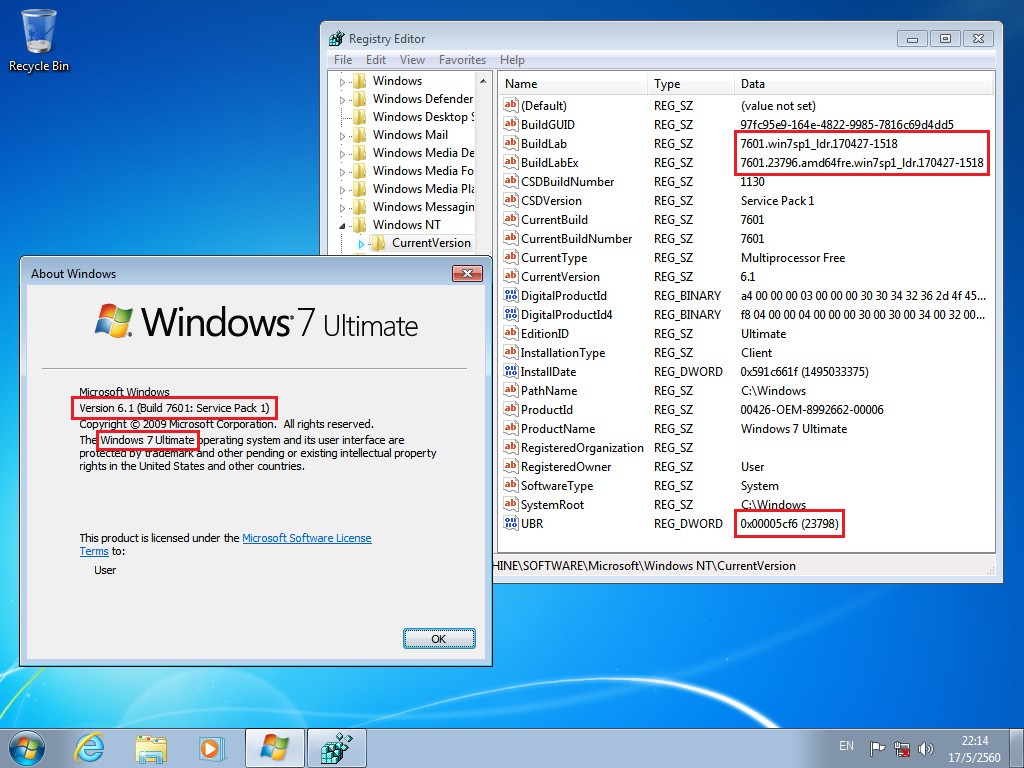Click the Windows NT folder icon
This screenshot has width=1024, height=768.
tap(359, 225)
